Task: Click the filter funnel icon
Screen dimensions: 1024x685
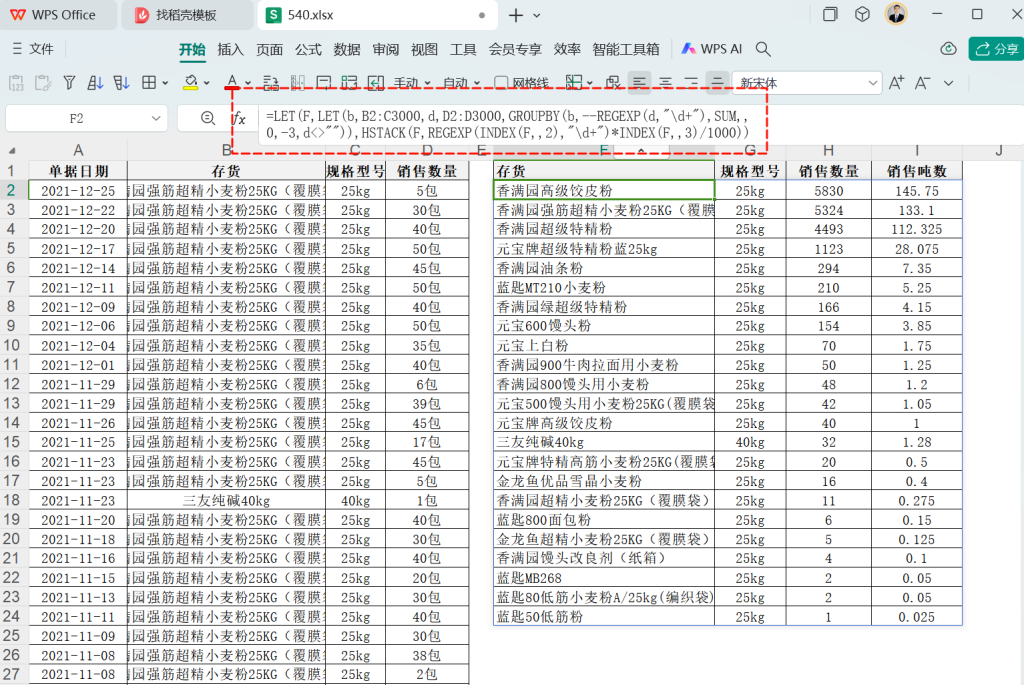Action: 69,83
